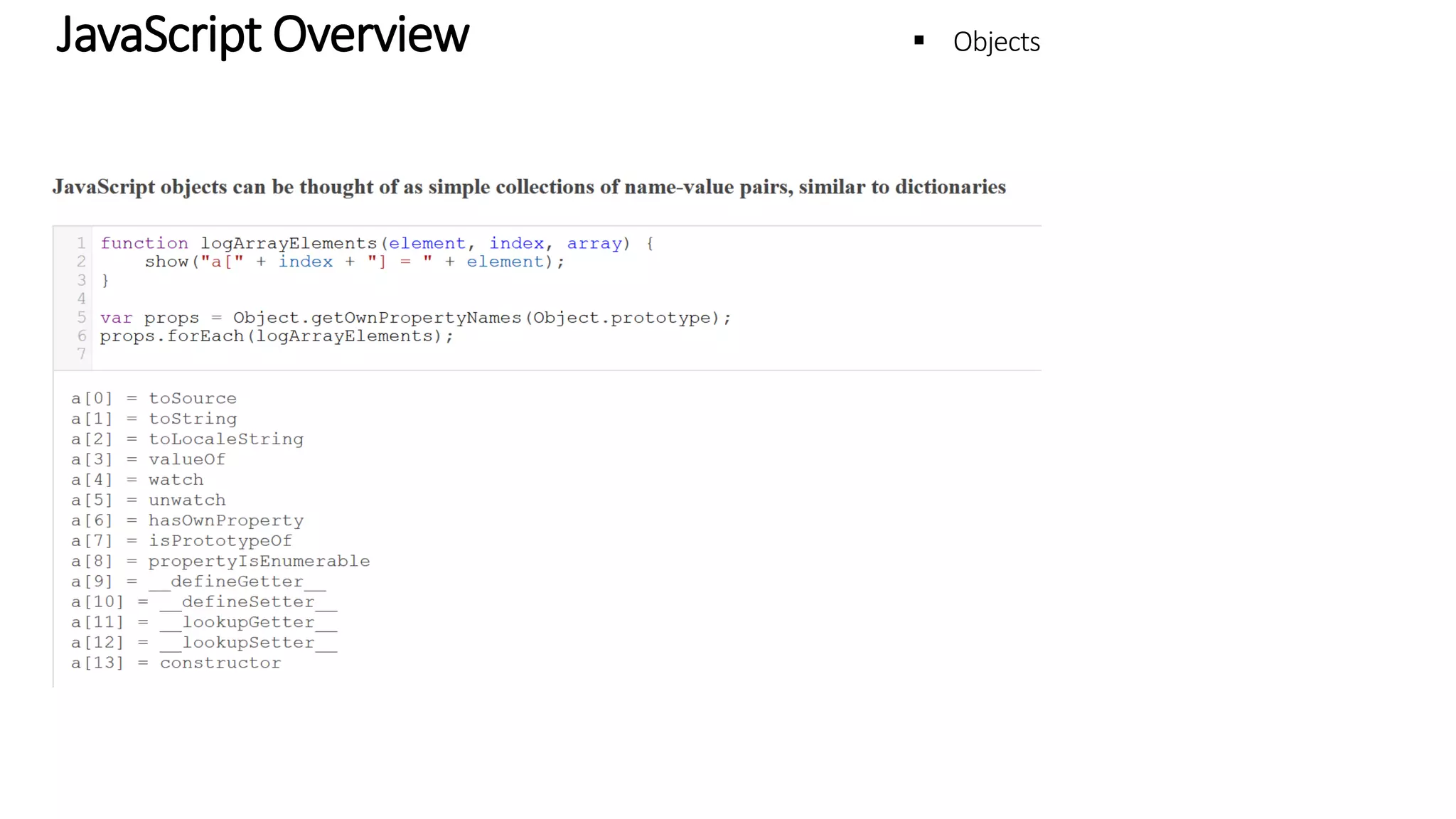
Task: Click output line showing unwatch
Action: pos(148,500)
